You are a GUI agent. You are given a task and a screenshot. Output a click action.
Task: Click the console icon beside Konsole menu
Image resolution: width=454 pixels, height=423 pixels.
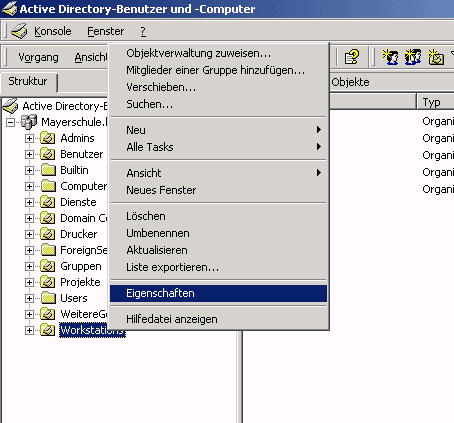(x=19, y=31)
